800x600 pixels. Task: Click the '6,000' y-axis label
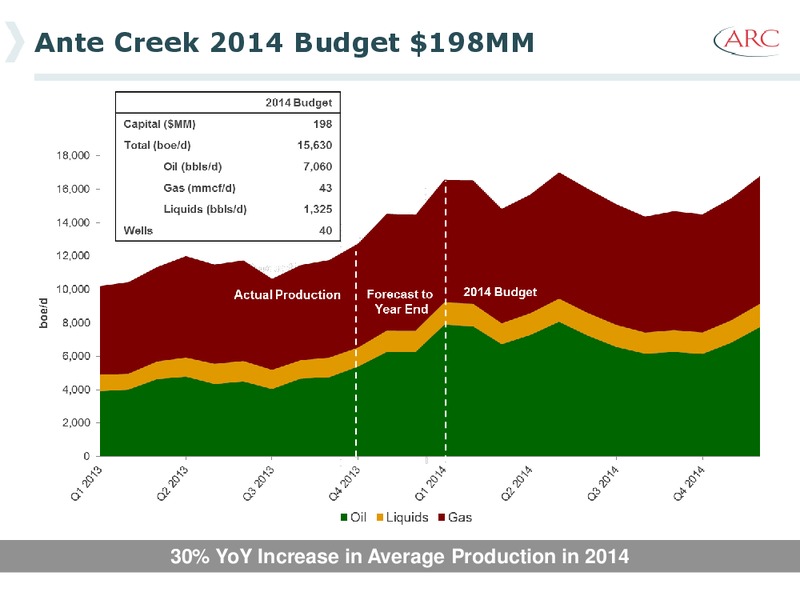point(76,356)
